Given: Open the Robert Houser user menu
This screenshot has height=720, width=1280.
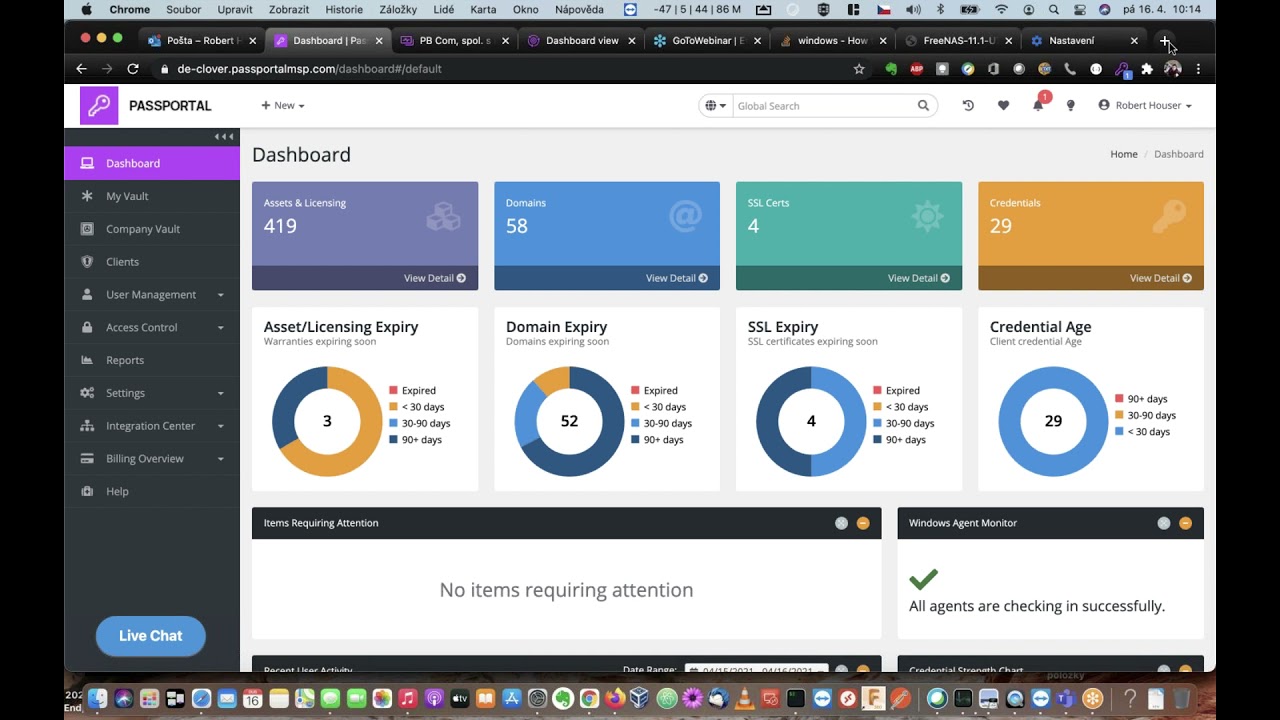Looking at the screenshot, I should pyautogui.click(x=1145, y=106).
